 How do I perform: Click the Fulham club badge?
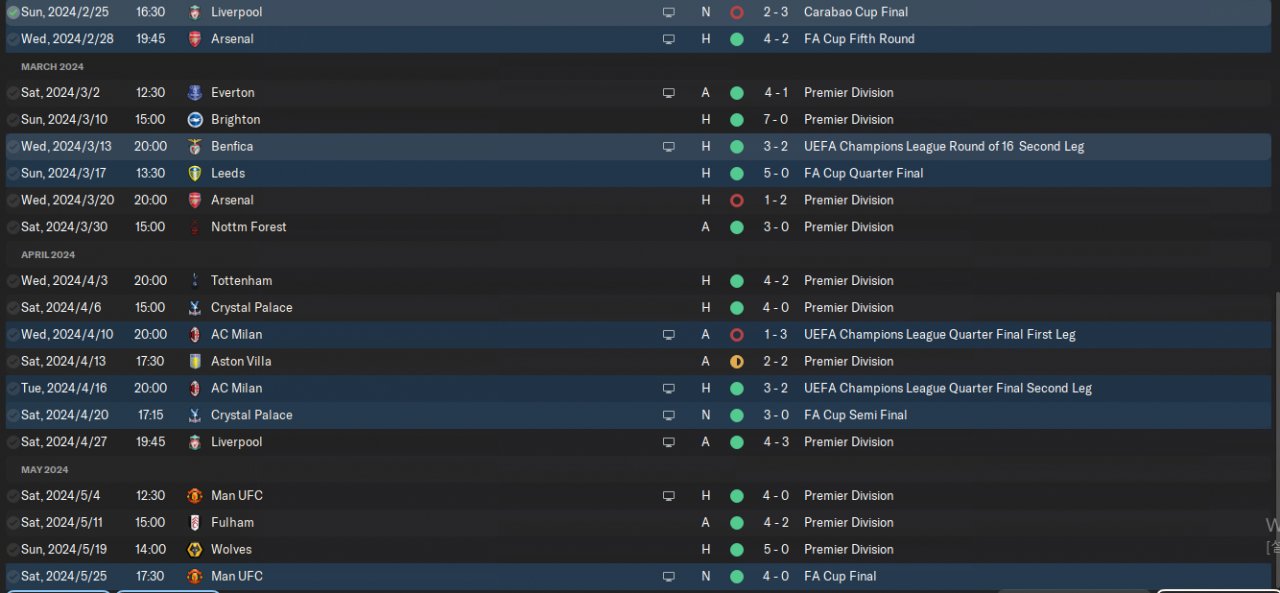194,523
